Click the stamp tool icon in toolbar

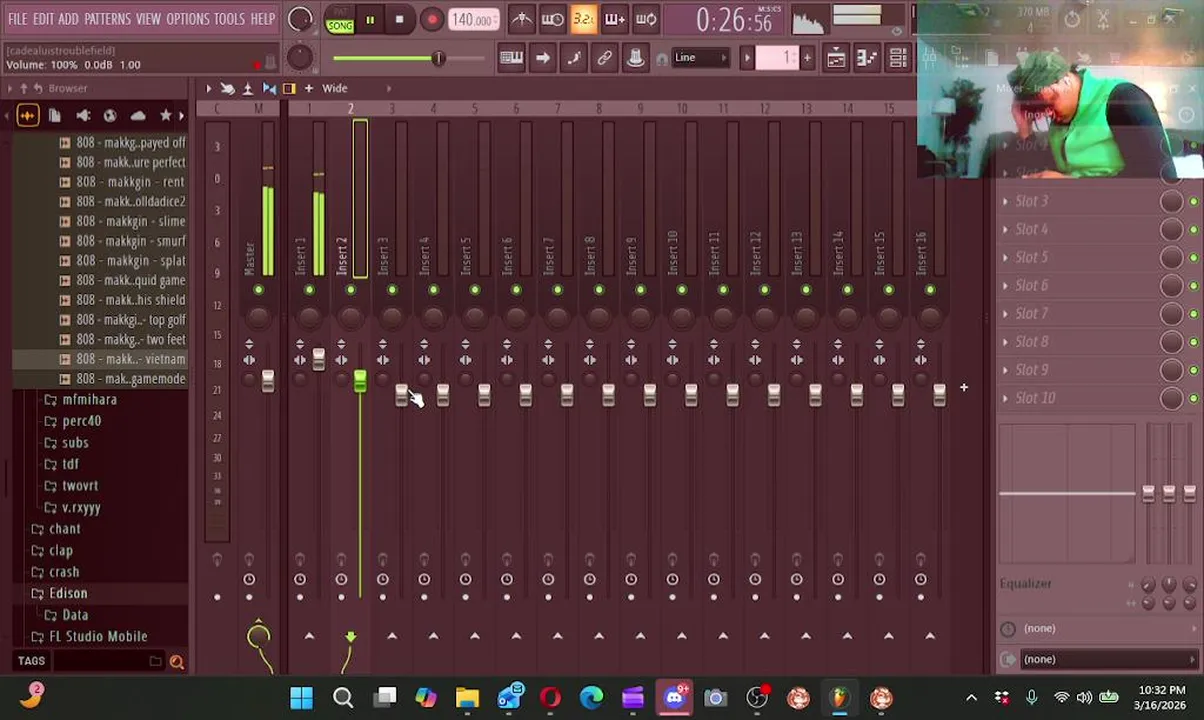(x=635, y=58)
